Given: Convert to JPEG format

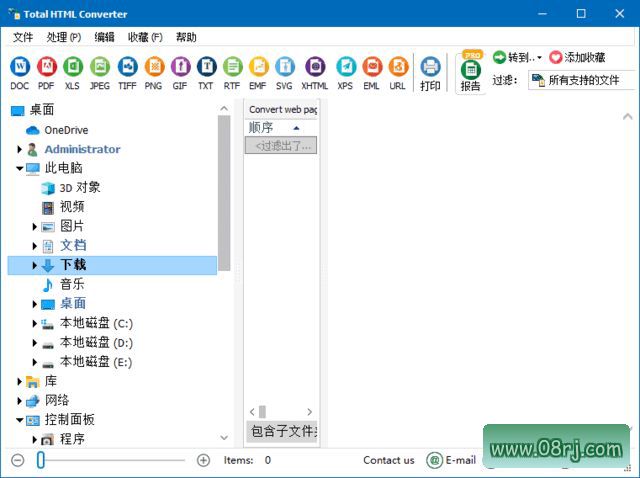Looking at the screenshot, I should pyautogui.click(x=100, y=73).
